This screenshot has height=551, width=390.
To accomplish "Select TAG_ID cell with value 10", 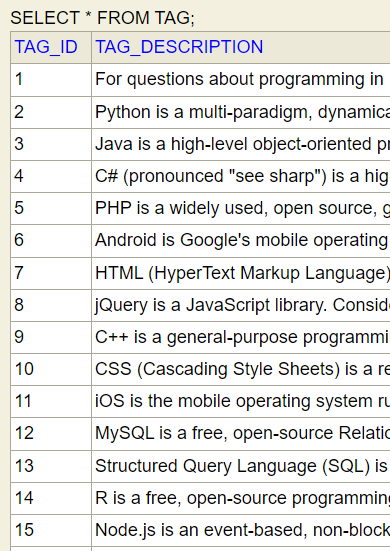I will pyautogui.click(x=51, y=370).
